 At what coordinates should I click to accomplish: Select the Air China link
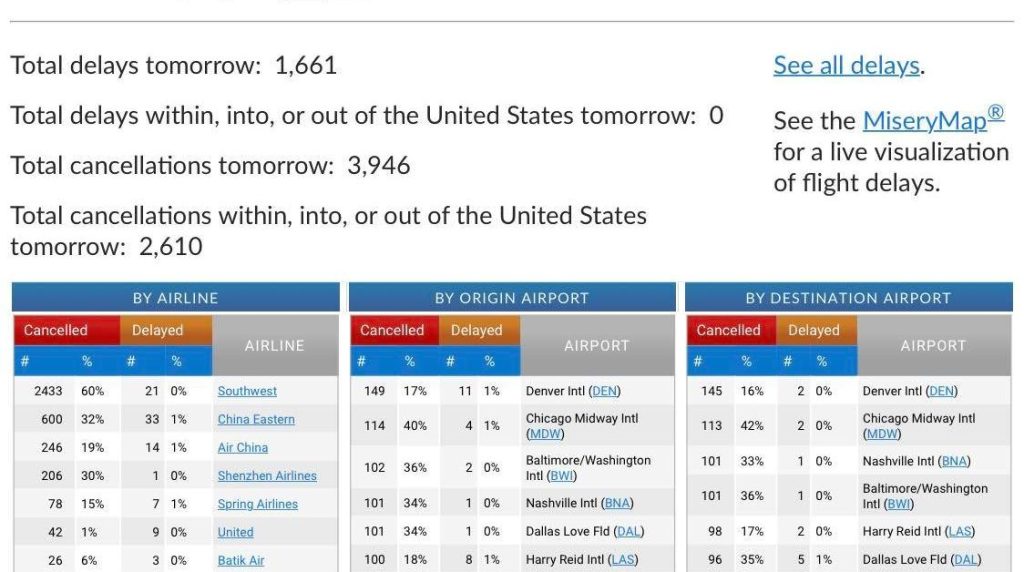242,447
